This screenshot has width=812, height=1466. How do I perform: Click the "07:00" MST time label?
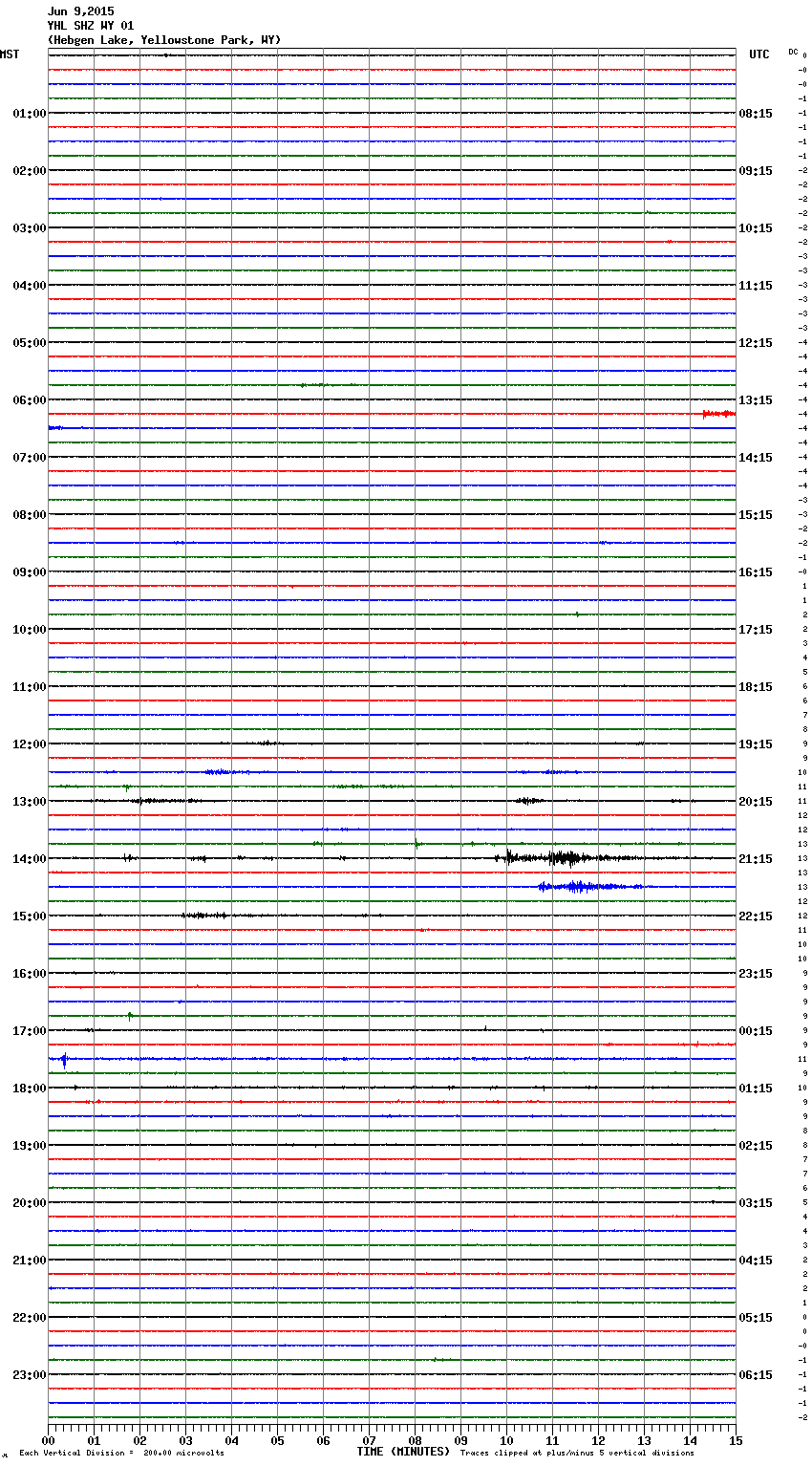pos(30,458)
